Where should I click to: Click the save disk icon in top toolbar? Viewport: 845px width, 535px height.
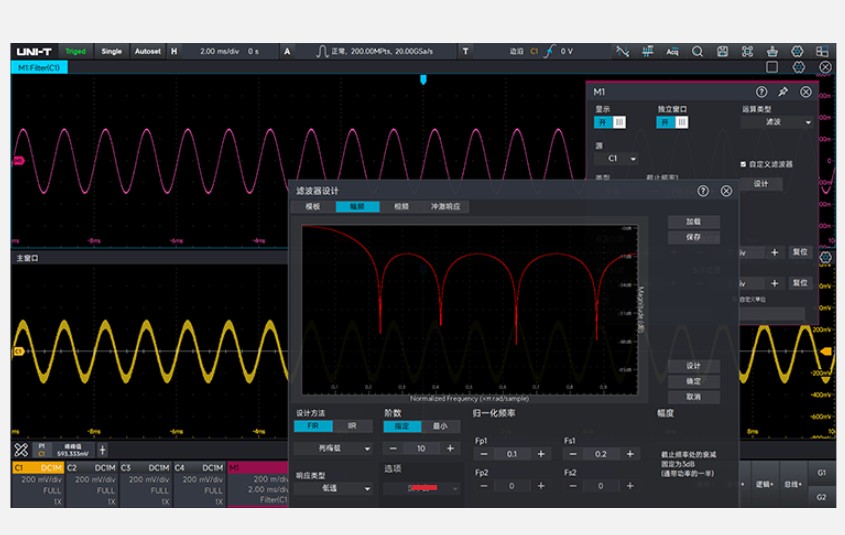(722, 51)
